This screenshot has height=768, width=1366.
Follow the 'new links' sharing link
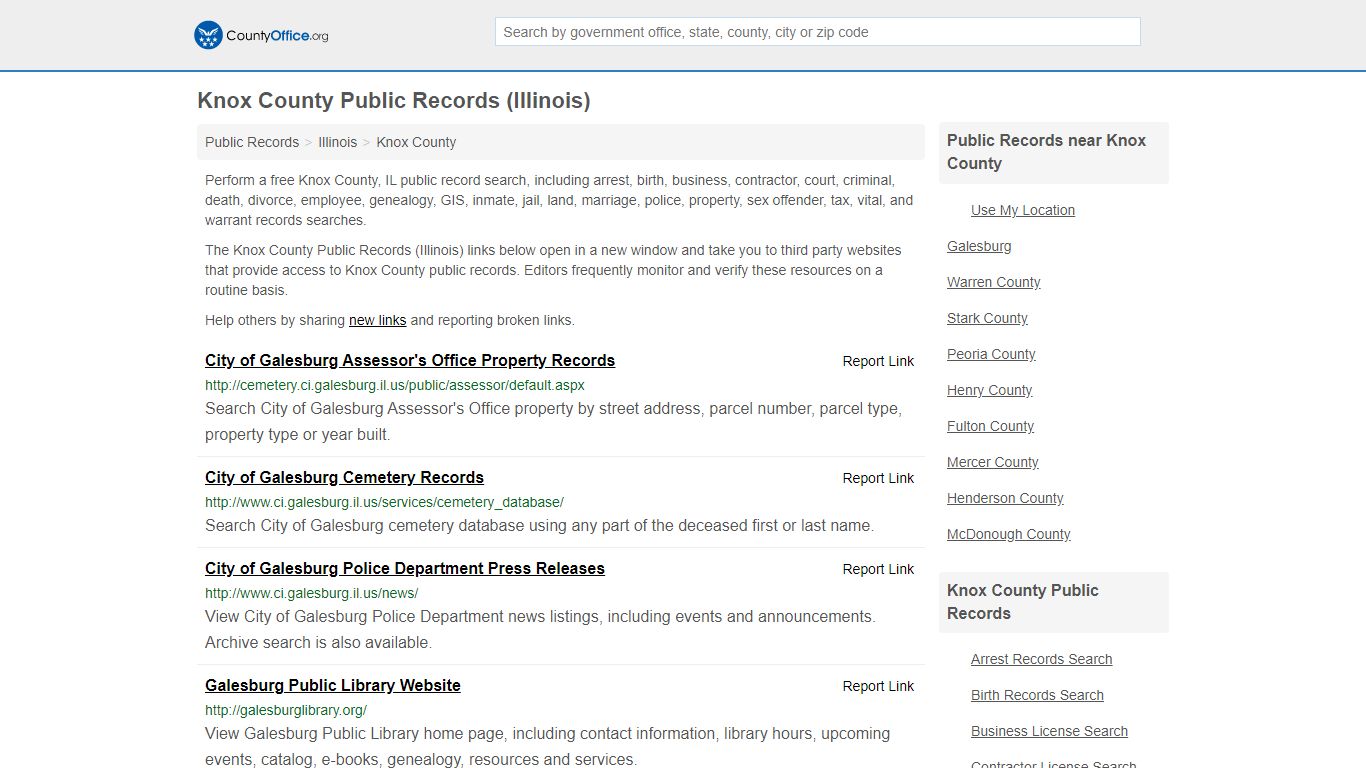click(x=377, y=320)
